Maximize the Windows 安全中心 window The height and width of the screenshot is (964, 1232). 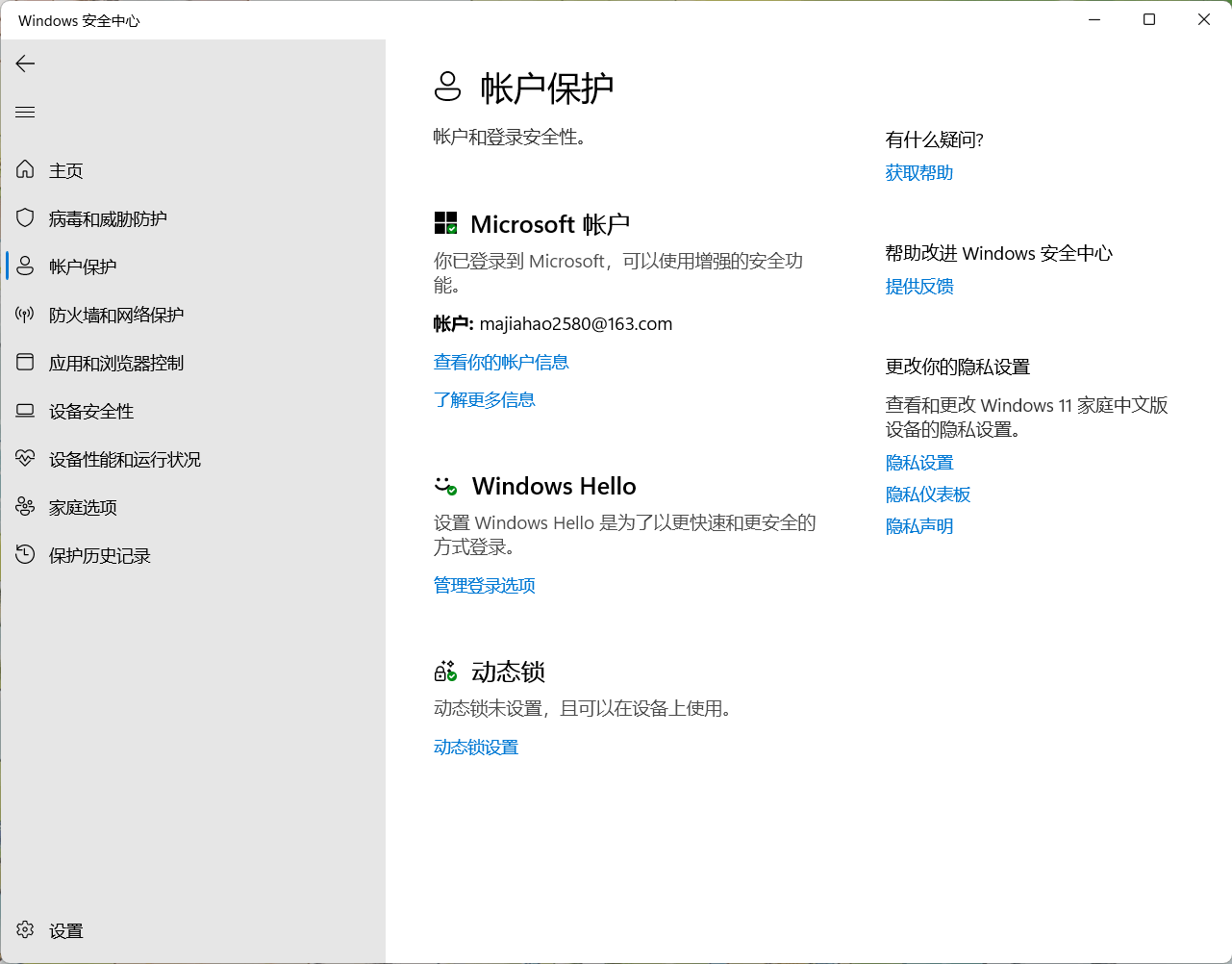(x=1149, y=19)
